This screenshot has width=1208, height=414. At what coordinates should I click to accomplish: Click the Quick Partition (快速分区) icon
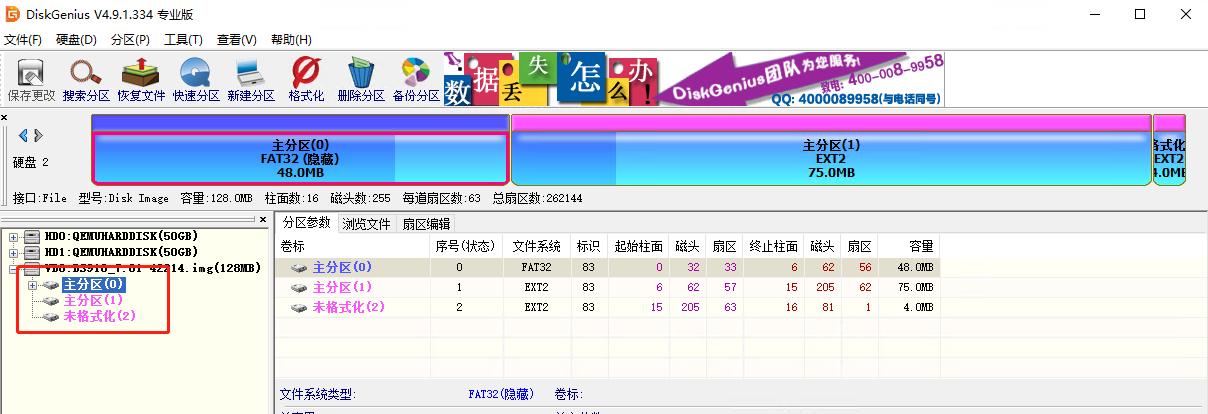pyautogui.click(x=196, y=80)
